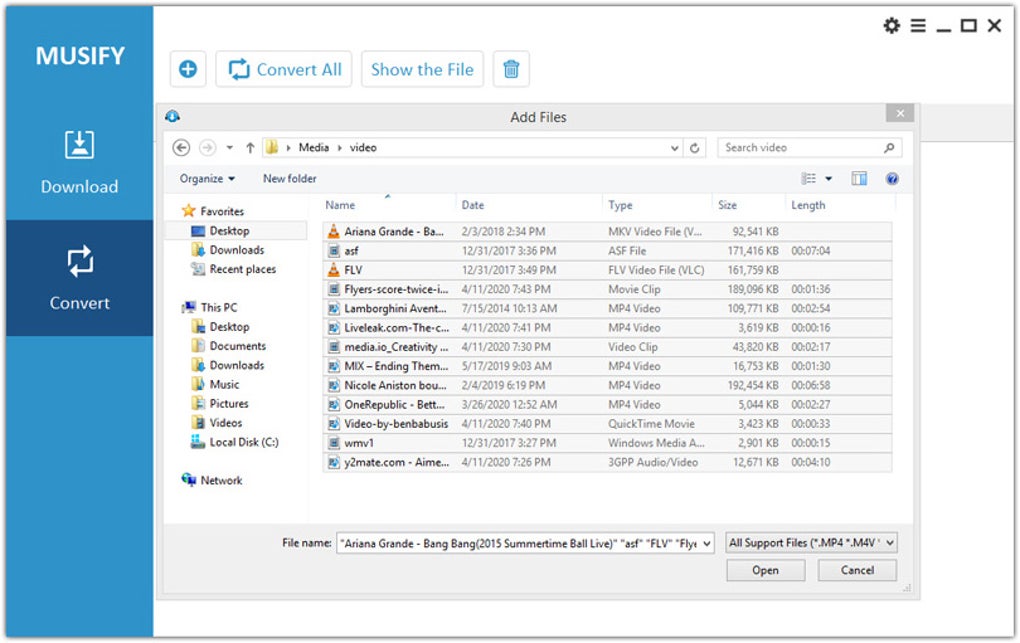Toggle the preview pane icon
The image size is (1020, 643).
tap(859, 179)
